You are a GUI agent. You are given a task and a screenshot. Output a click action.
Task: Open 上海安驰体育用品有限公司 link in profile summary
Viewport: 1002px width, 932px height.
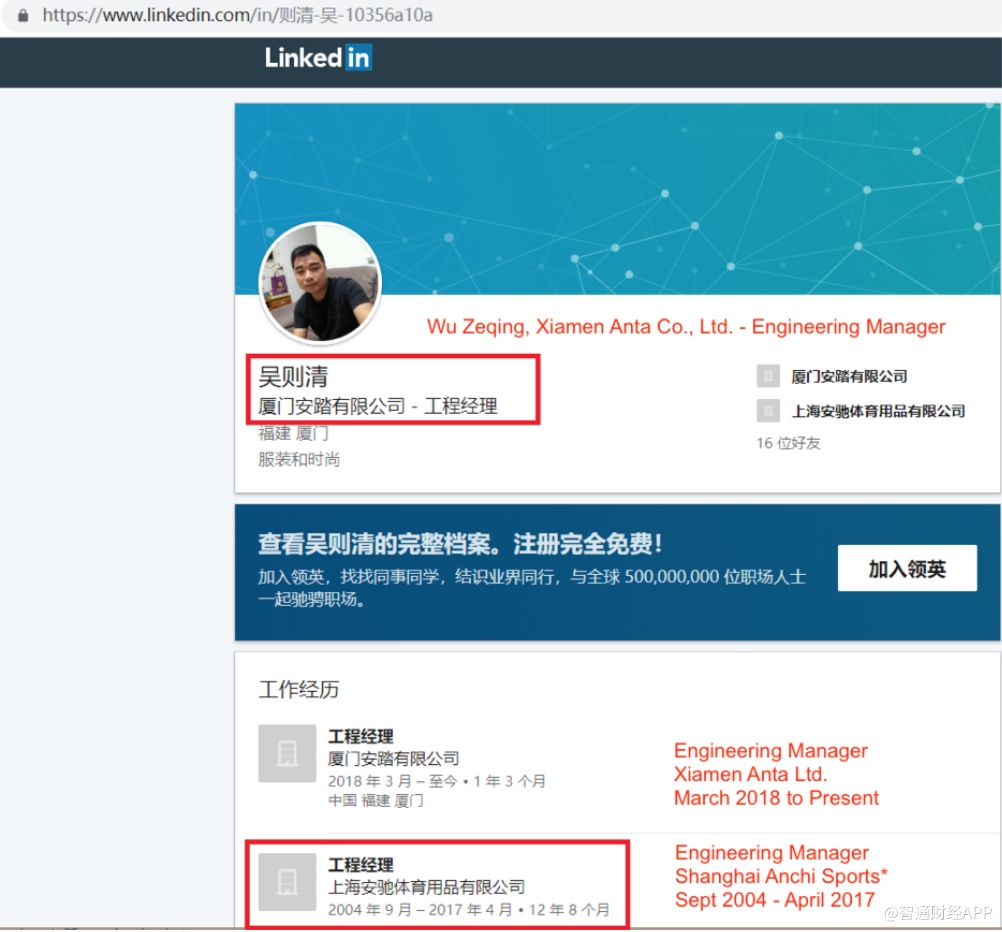coord(879,411)
